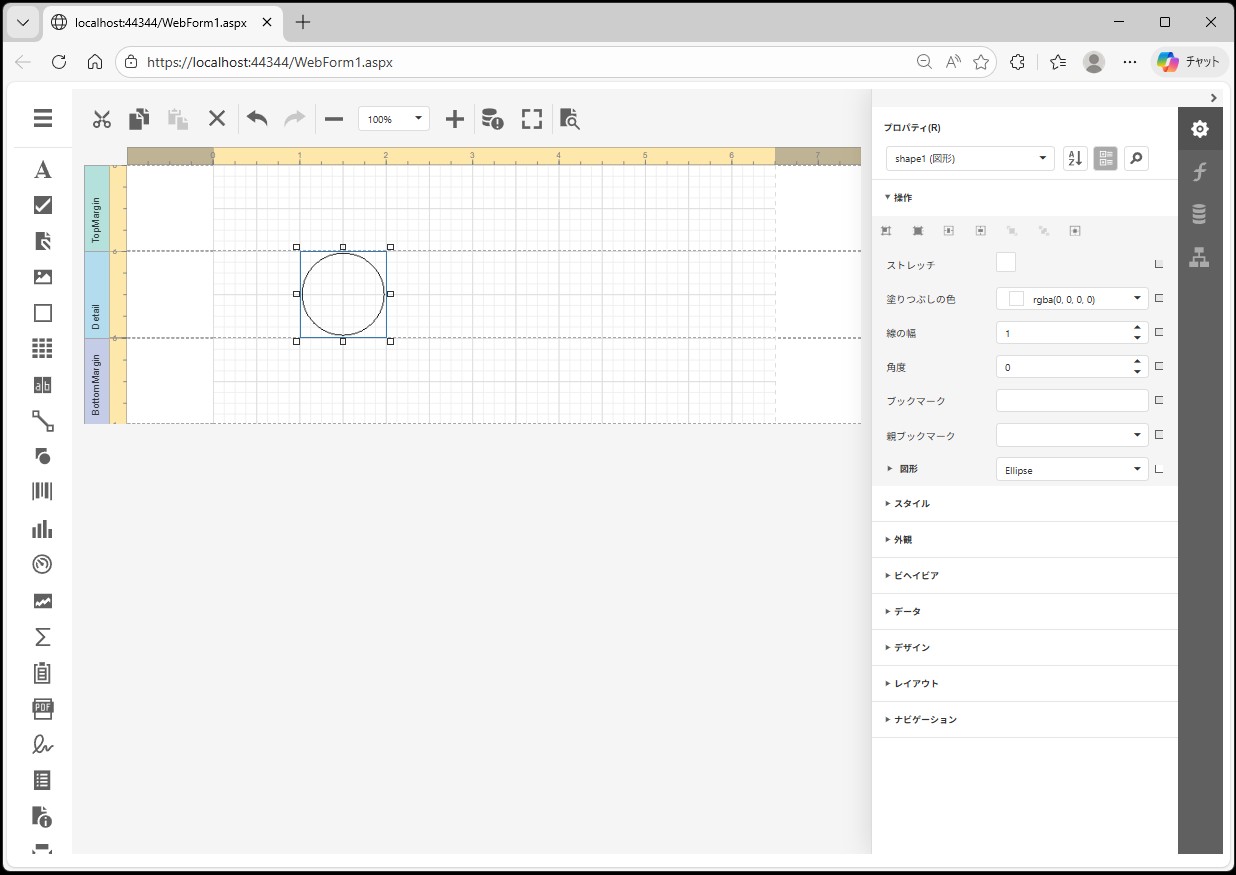The height and width of the screenshot is (875, 1236).
Task: Open the 図形 Ellipse dropdown
Action: click(x=1072, y=470)
